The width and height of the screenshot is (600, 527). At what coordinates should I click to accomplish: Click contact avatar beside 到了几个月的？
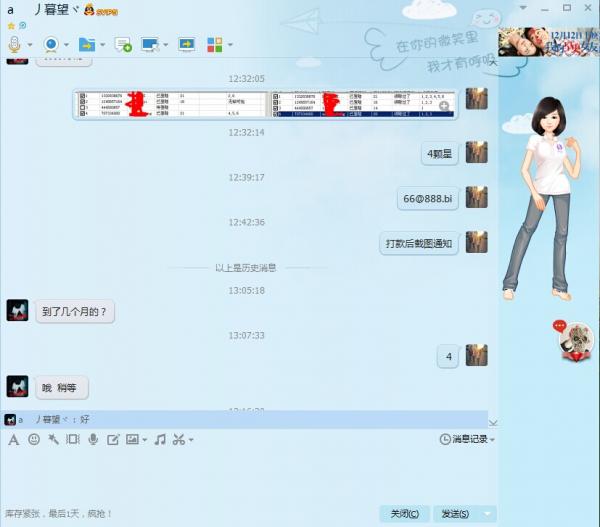tap(17, 310)
